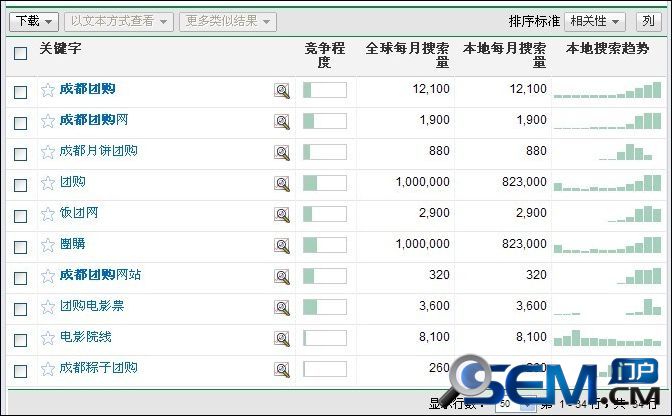The height and width of the screenshot is (416, 672).
Task: Click magnifier icon for 成都团购网
Action: pyautogui.click(x=282, y=122)
